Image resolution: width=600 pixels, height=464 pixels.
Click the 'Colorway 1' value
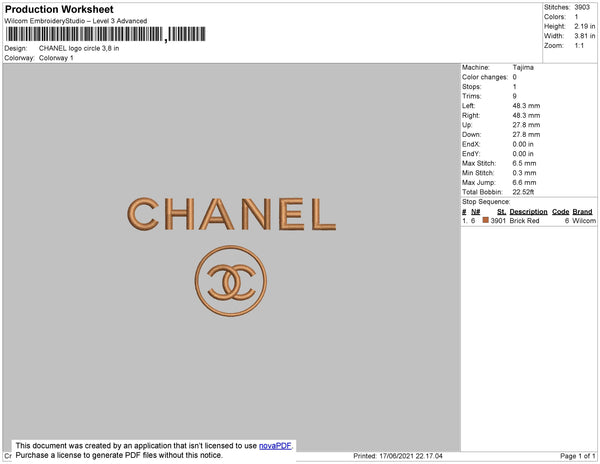(x=56, y=58)
